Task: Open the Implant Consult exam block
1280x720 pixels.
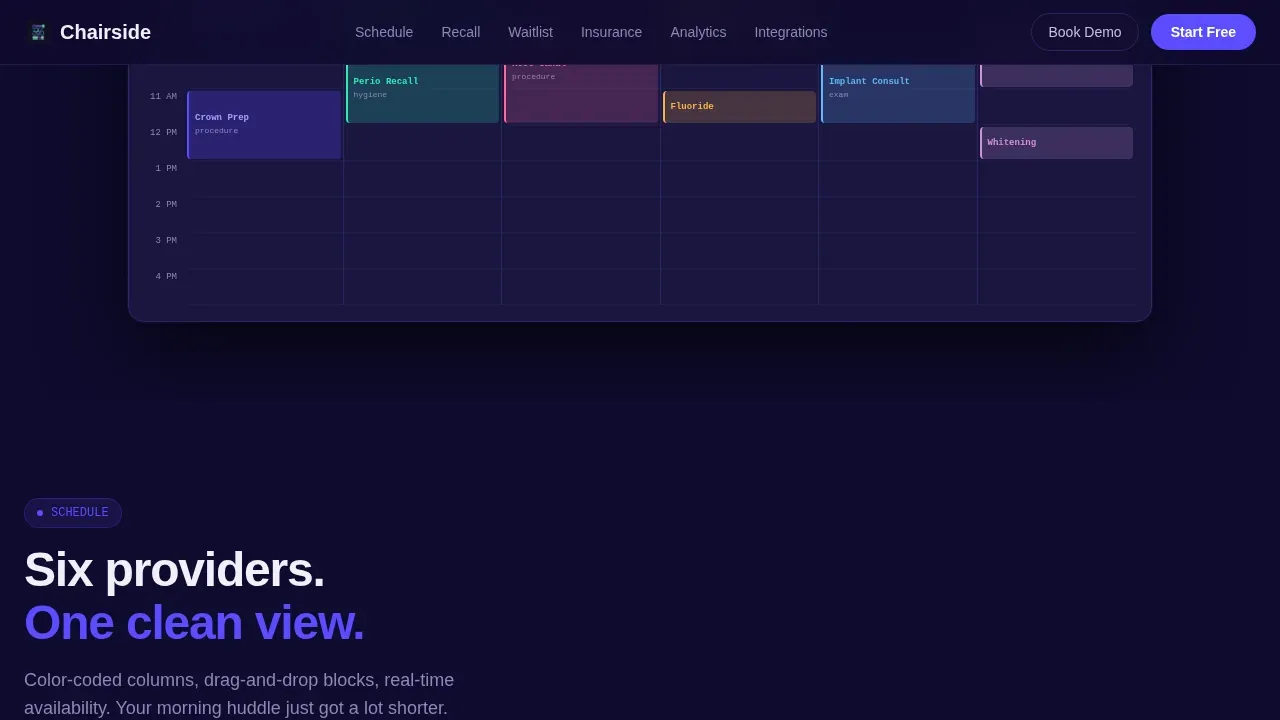Action: (898, 94)
